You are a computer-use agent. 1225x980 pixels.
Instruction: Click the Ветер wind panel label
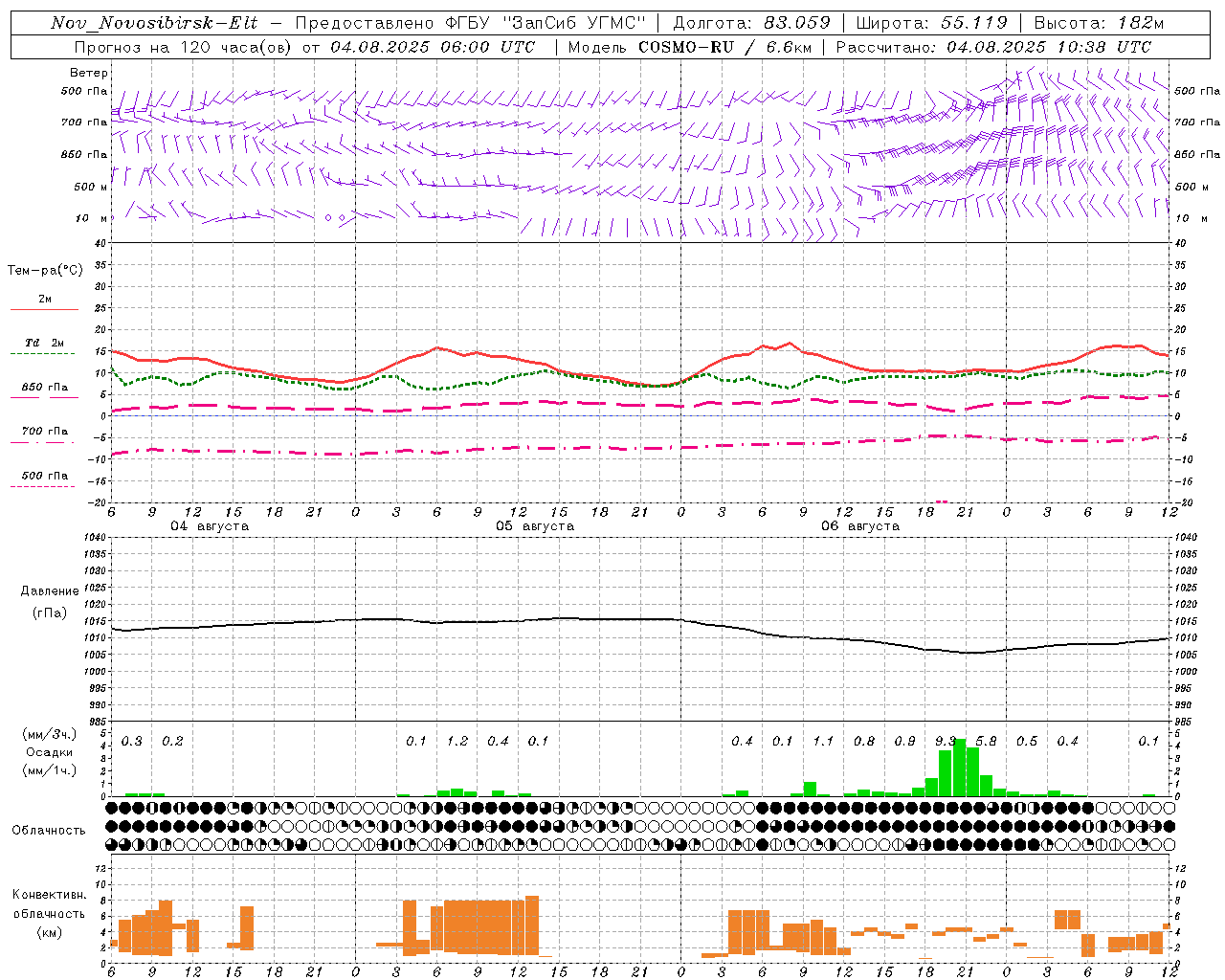pyautogui.click(x=89, y=73)
